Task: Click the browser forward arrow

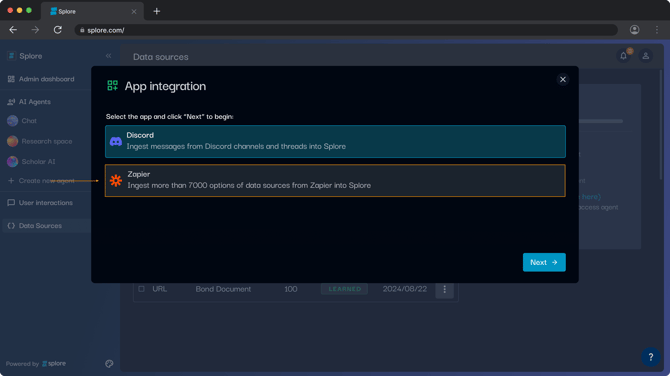Action: 35,30
